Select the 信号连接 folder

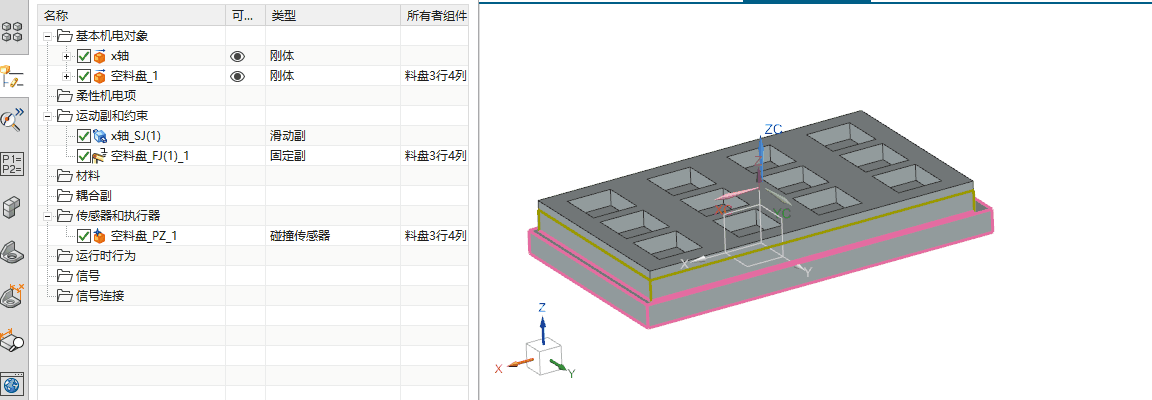(100, 296)
